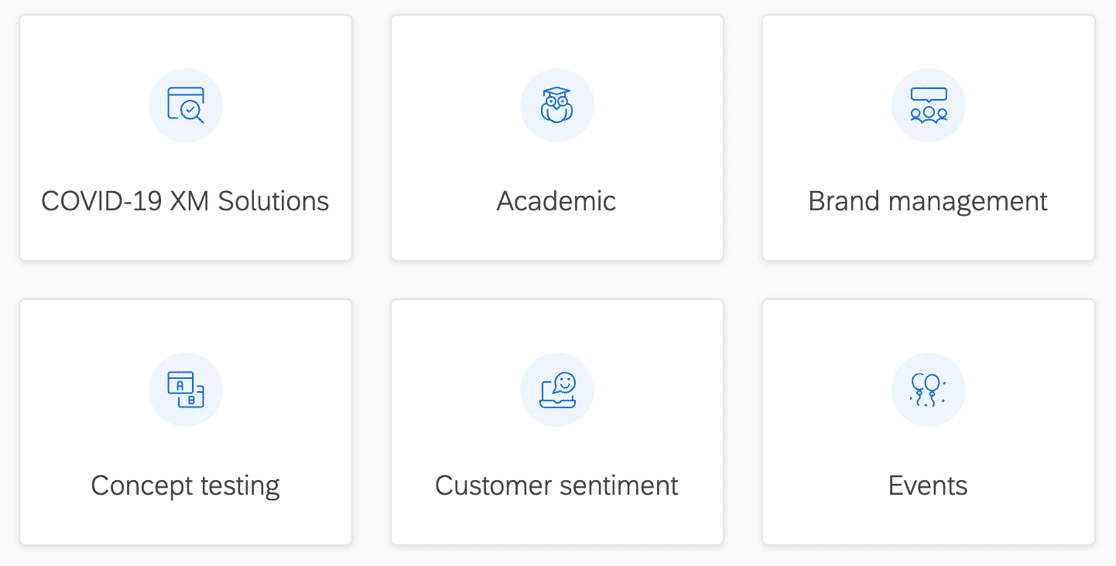Select the "Academic" label text
1116x566 pixels.
point(556,201)
